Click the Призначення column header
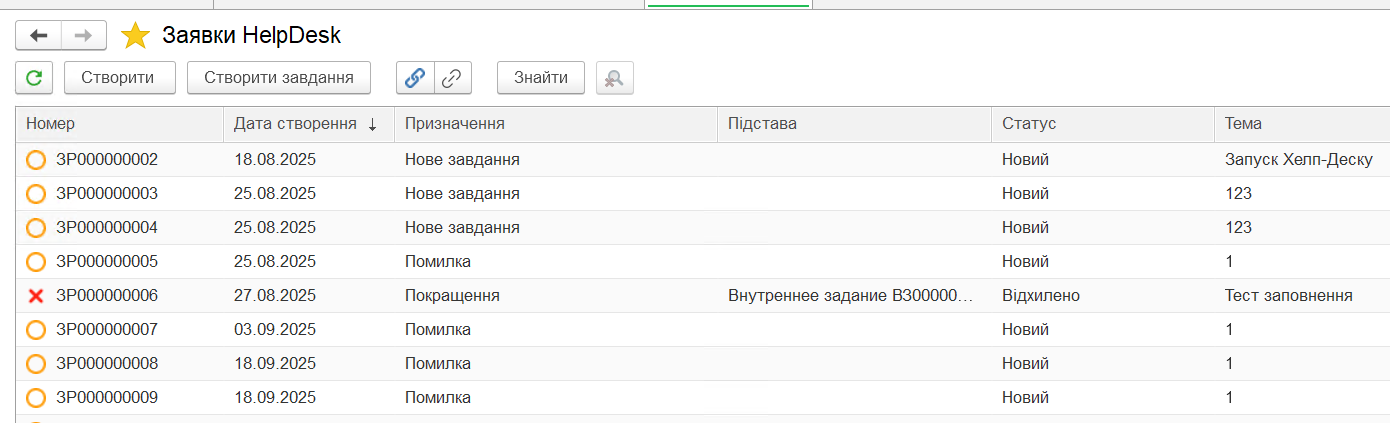Screen dimensions: 1390x423 (454, 124)
